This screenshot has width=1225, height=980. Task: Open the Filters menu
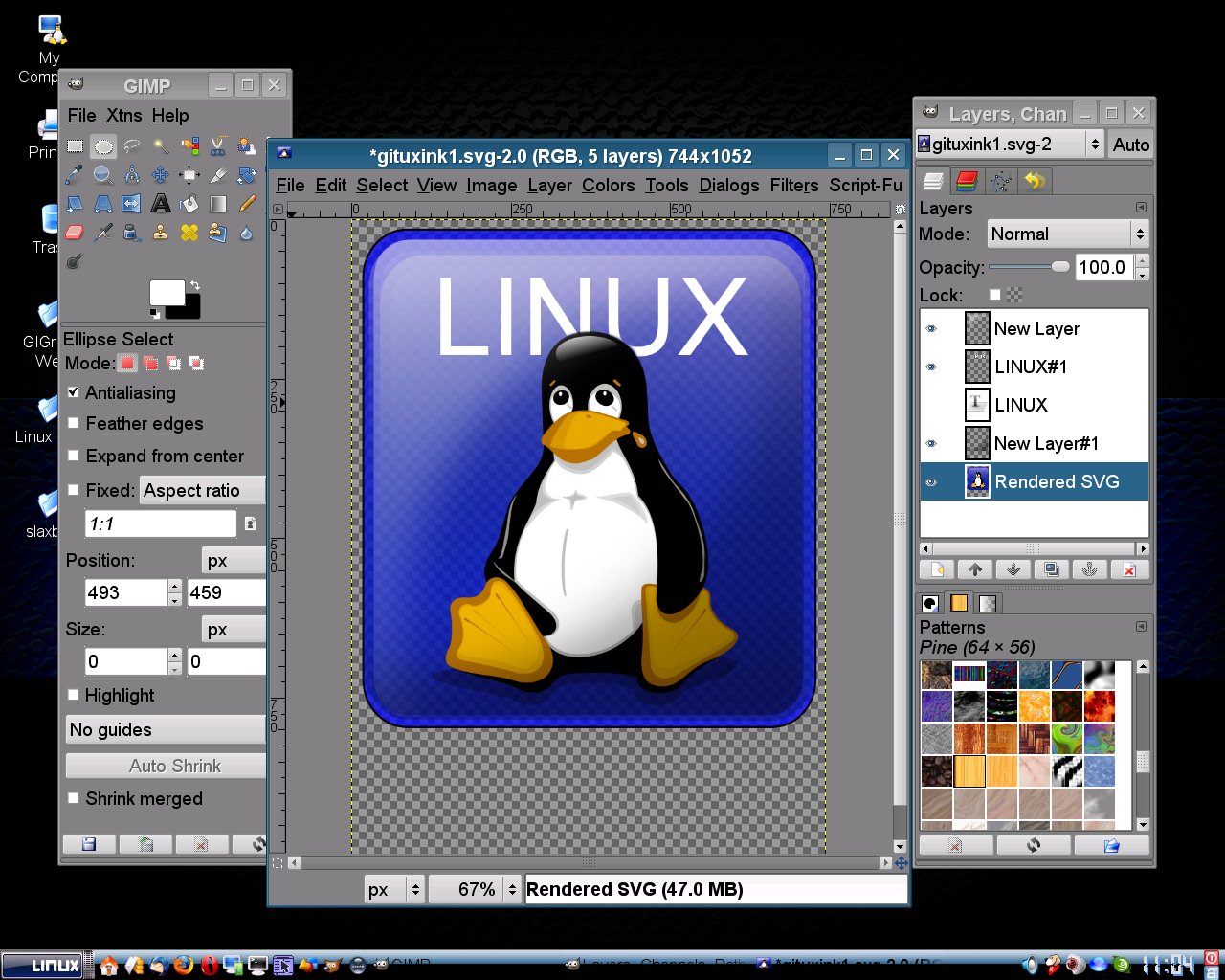tap(794, 185)
